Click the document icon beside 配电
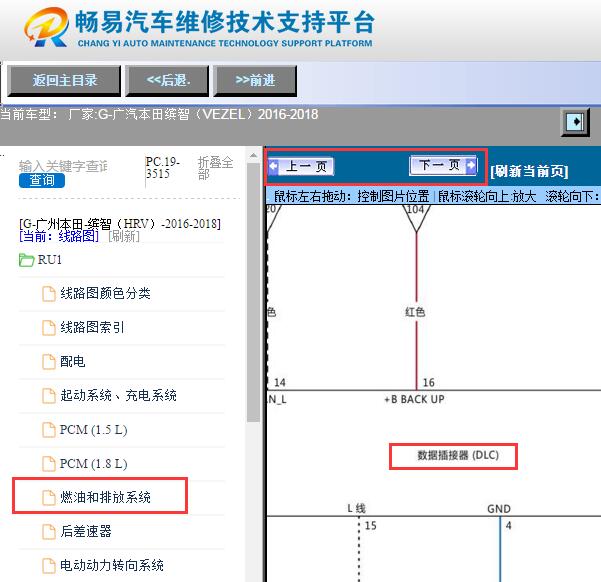The height and width of the screenshot is (582, 601). tap(49, 361)
